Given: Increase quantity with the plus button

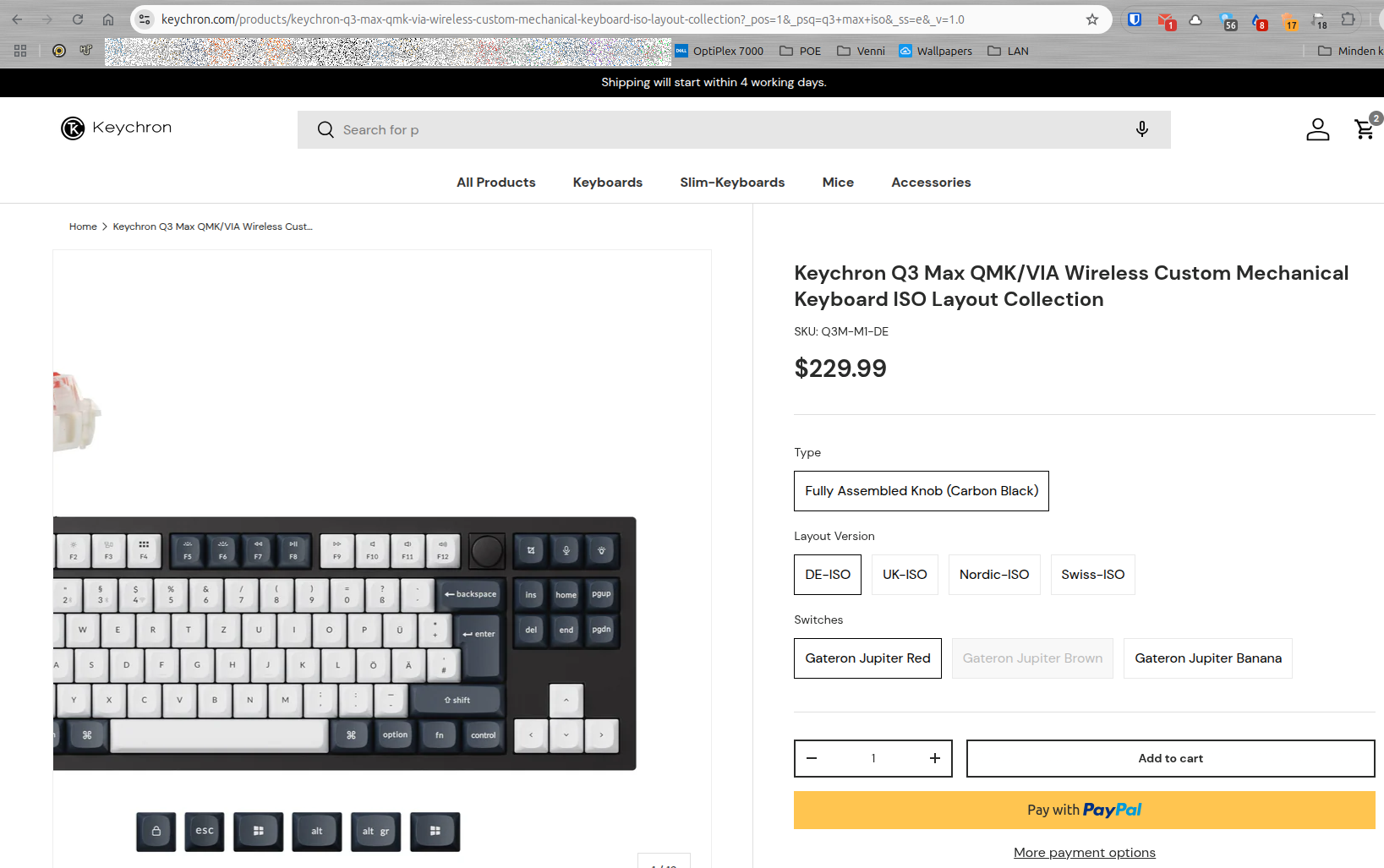Looking at the screenshot, I should (x=935, y=758).
